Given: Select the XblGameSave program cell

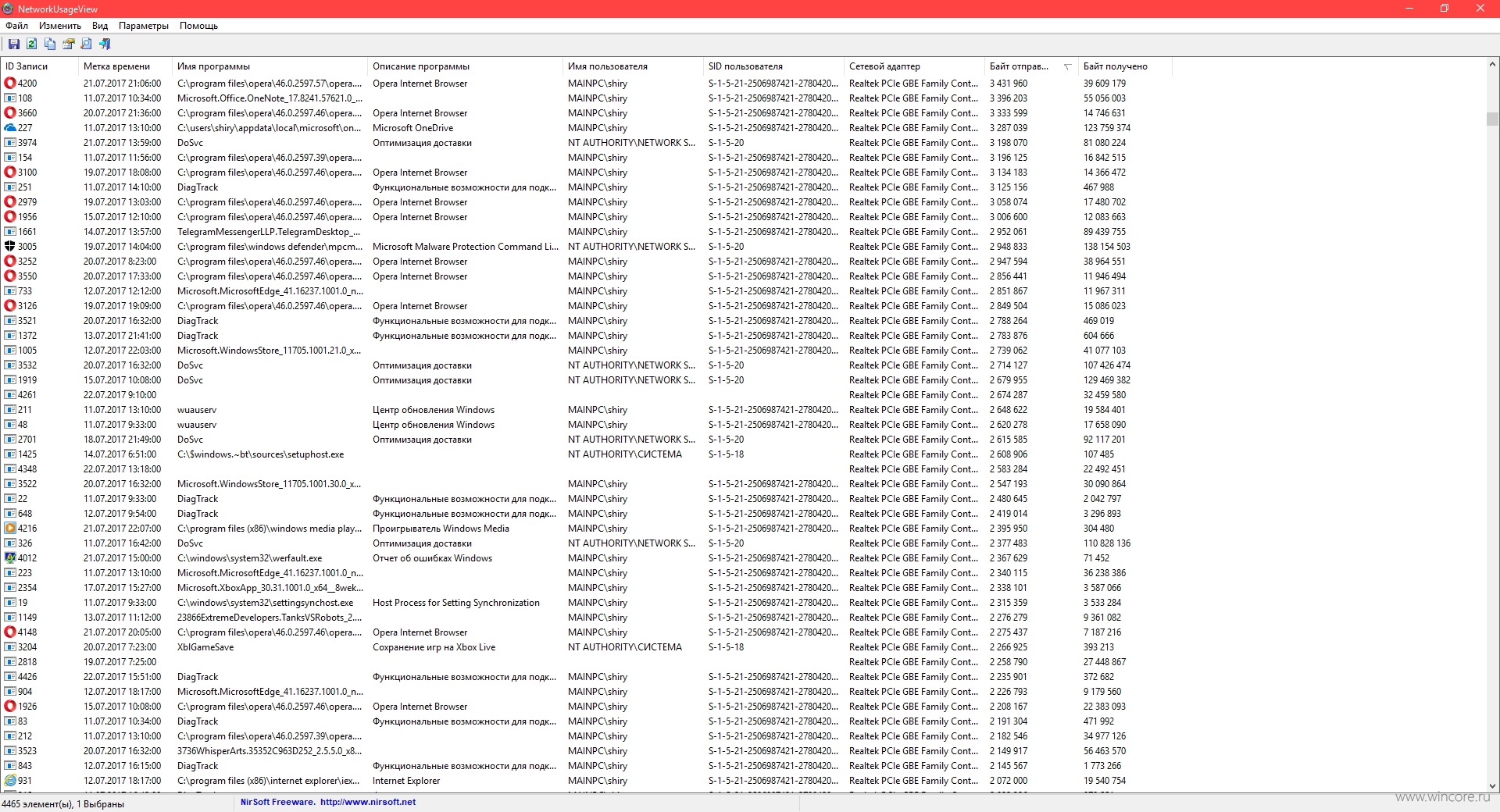Looking at the screenshot, I should [205, 646].
